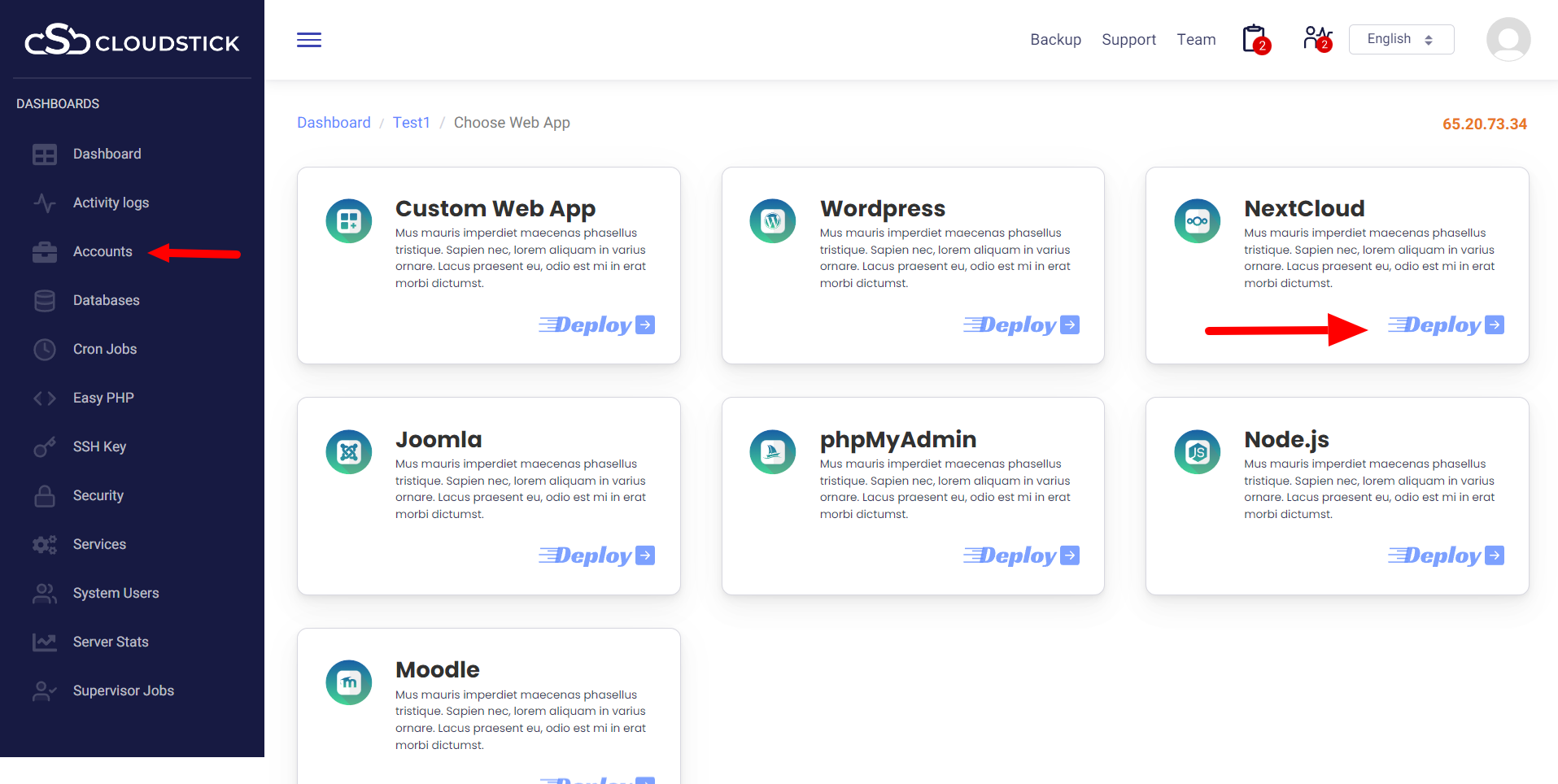Select Cron Jobs in the sidebar
The height and width of the screenshot is (784, 1558).
coord(104,349)
